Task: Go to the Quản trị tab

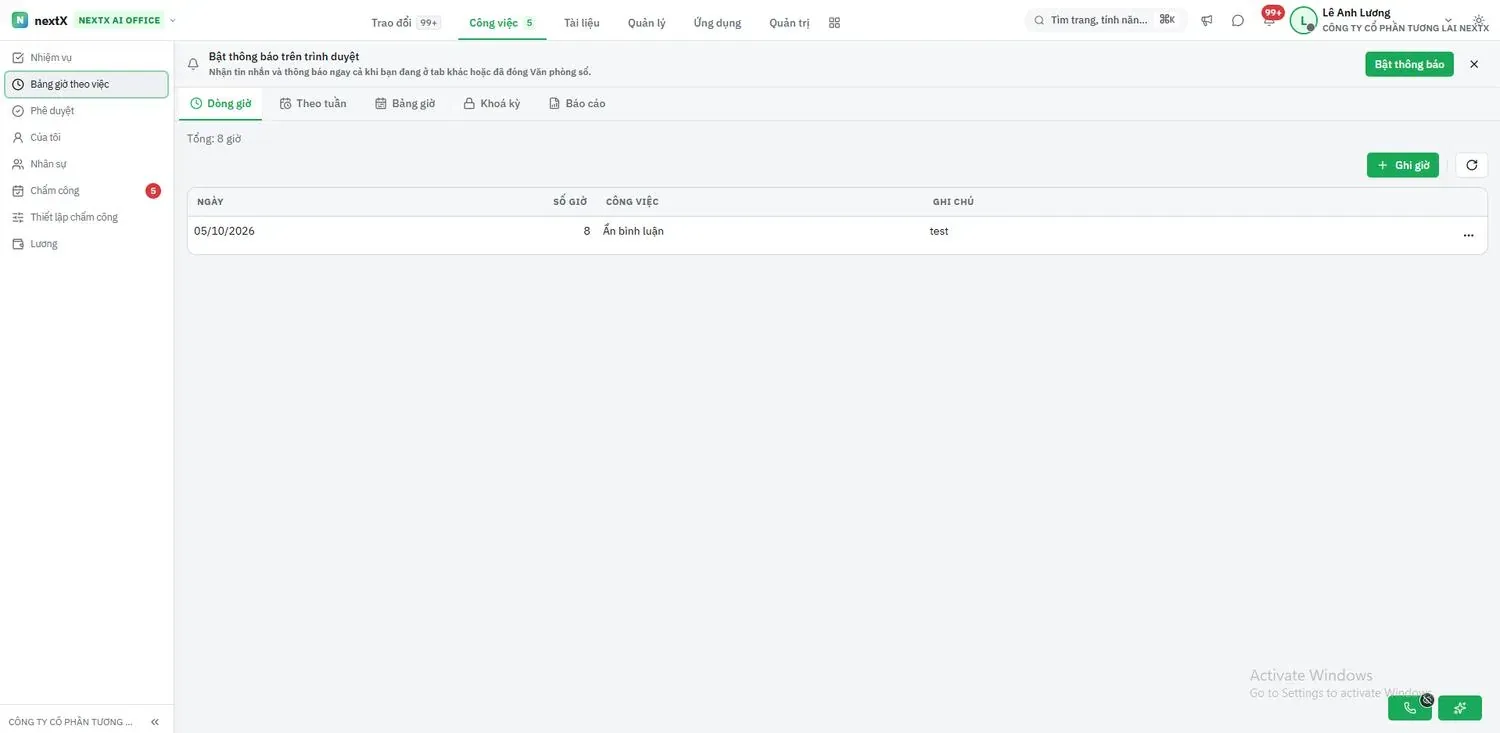Action: click(x=790, y=22)
